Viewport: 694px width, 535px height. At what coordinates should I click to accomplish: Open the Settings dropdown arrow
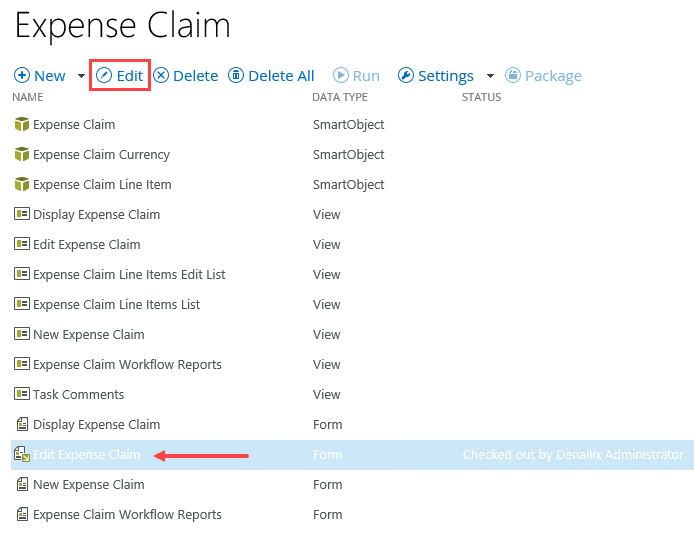490,77
